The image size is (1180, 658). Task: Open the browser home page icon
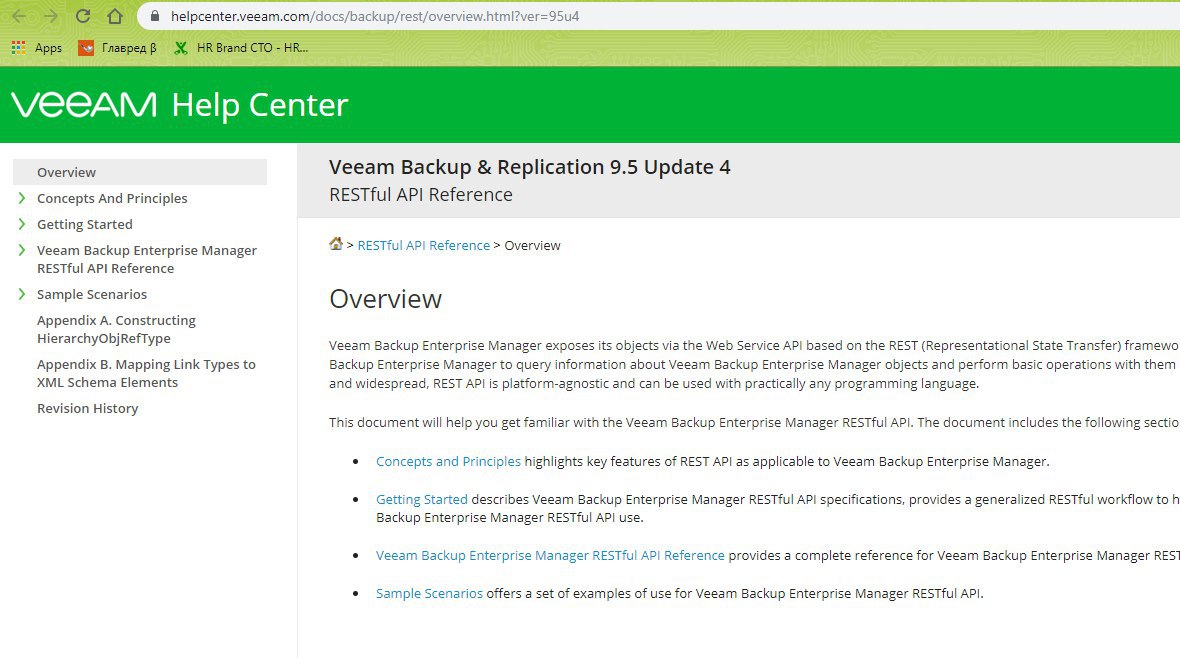(114, 16)
